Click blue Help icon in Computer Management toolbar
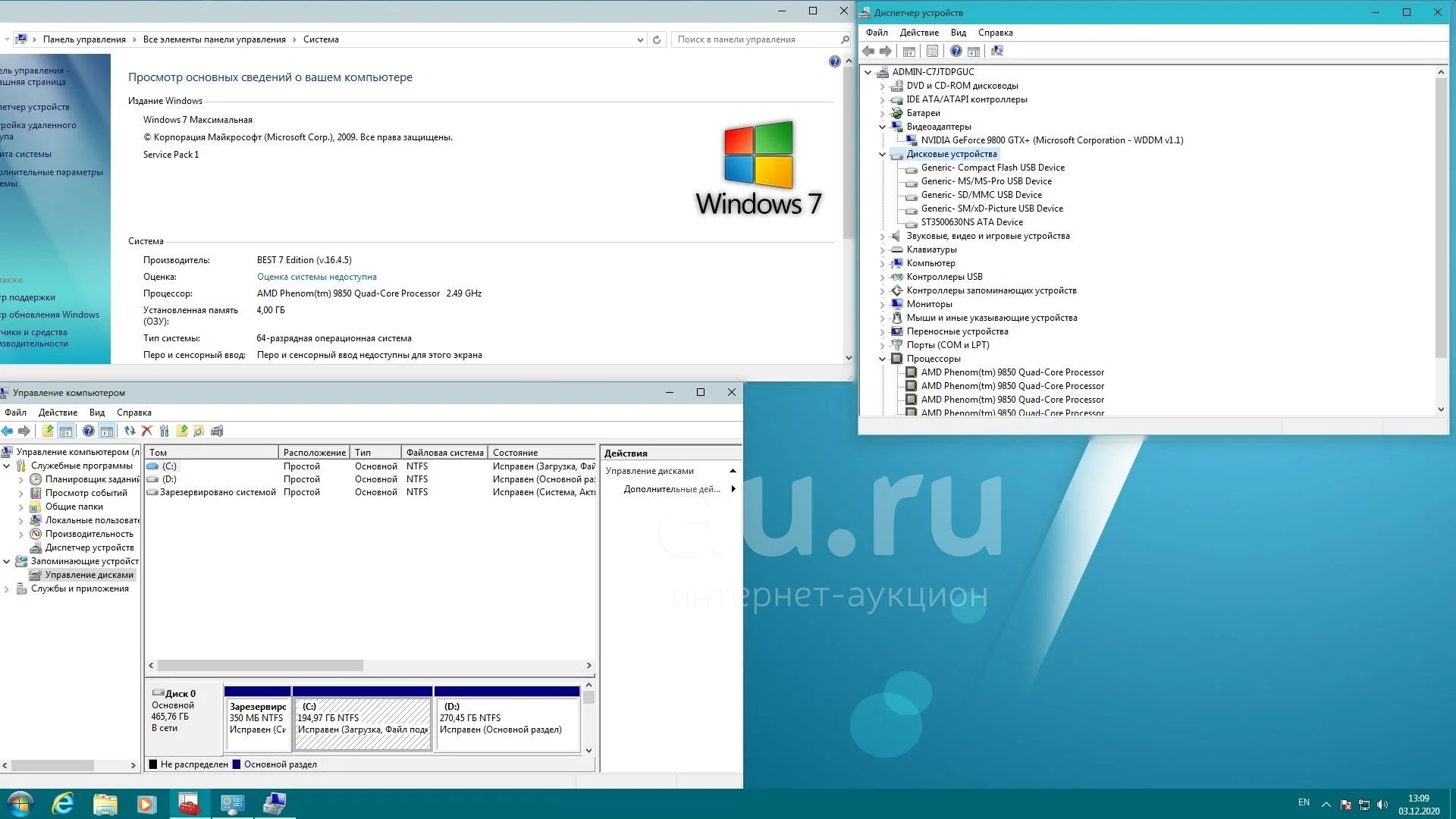Viewport: 1456px width, 819px height. click(89, 431)
